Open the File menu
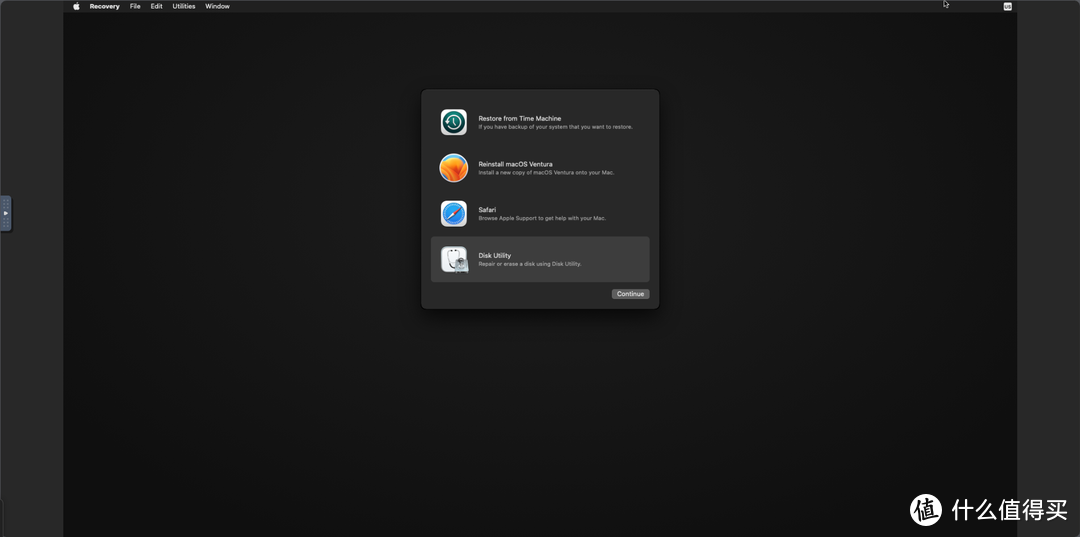Image resolution: width=1080 pixels, height=537 pixels. tap(135, 6)
